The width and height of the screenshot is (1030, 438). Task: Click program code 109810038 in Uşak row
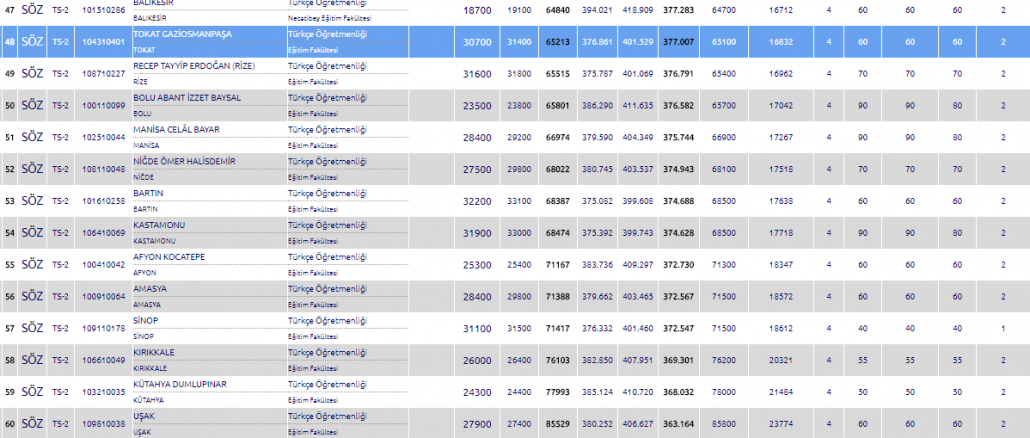102,424
